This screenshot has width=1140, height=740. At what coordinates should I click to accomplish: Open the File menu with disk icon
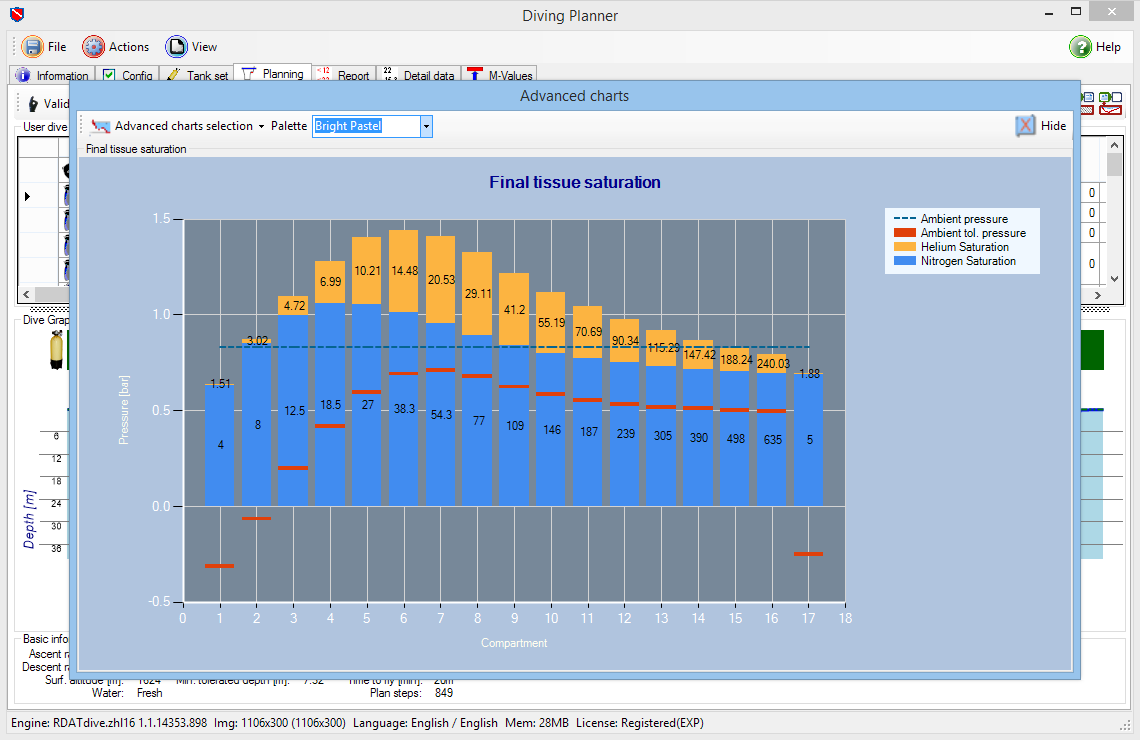pyautogui.click(x=32, y=47)
